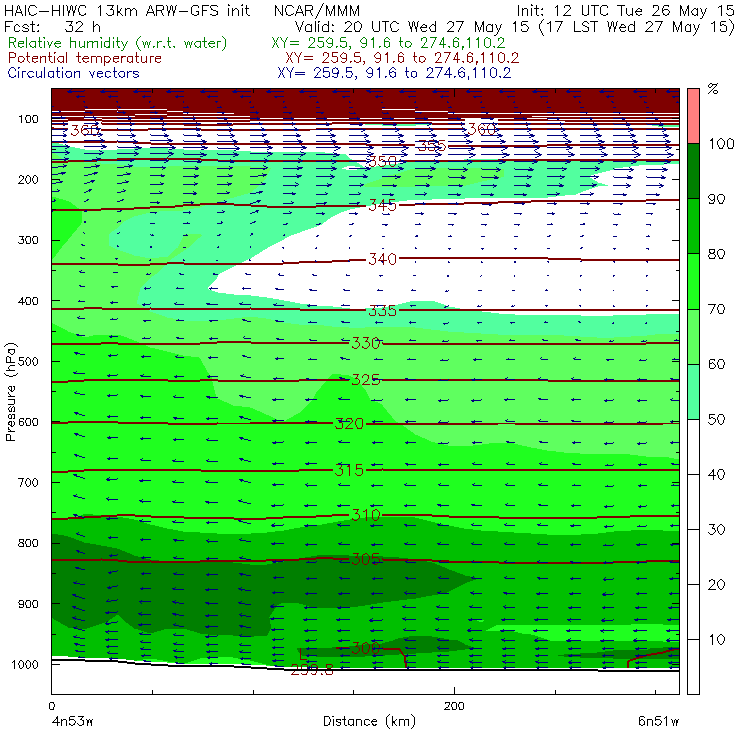Click the 70–80% bright green colorbar segment

click(693, 281)
